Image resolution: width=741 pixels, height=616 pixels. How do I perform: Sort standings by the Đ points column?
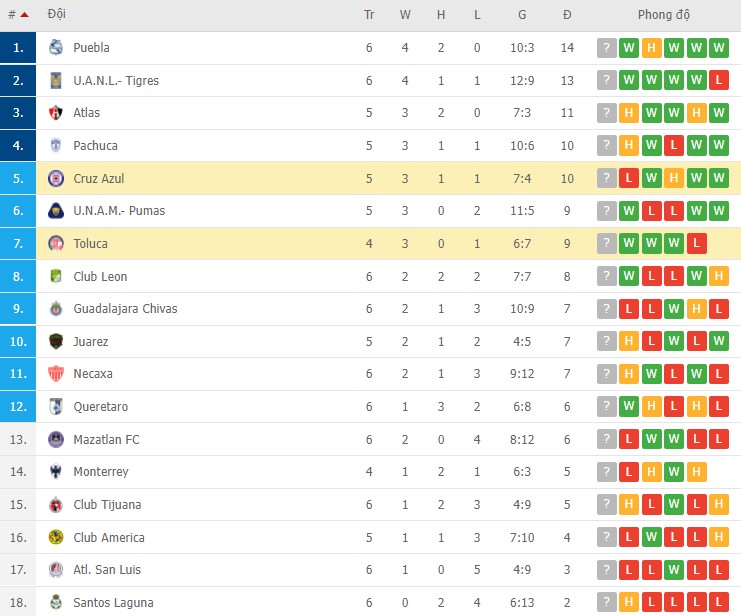pyautogui.click(x=567, y=15)
